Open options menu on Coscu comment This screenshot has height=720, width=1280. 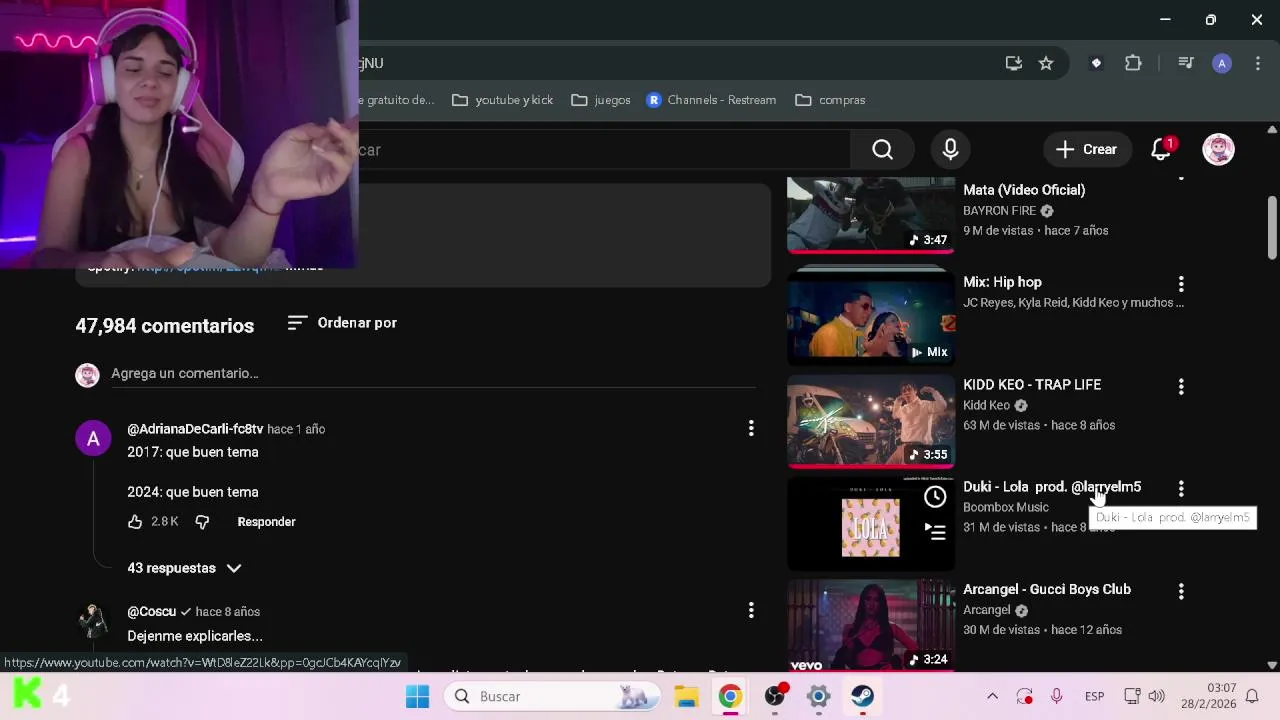click(751, 611)
